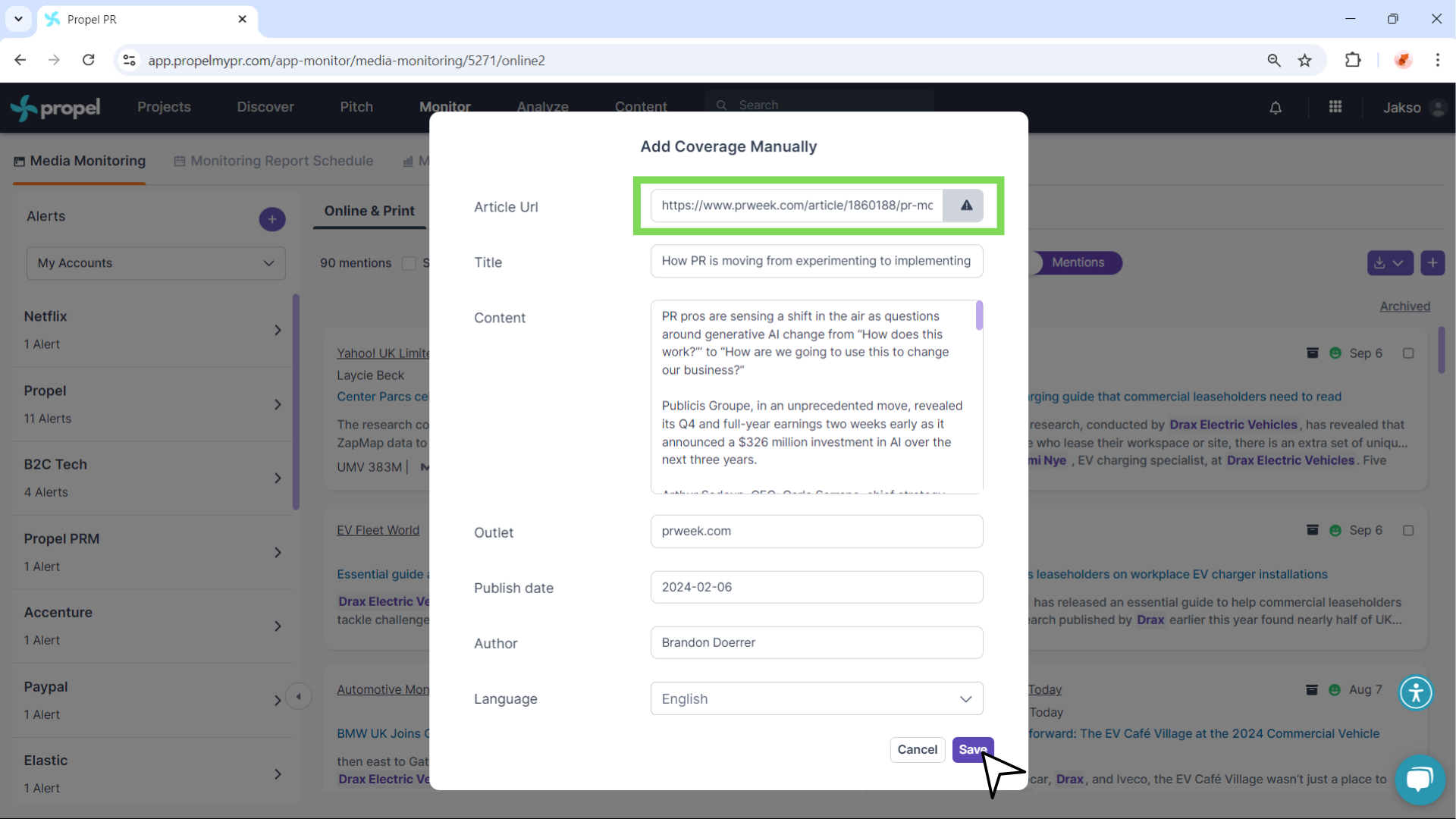Open My Accounts dropdown

[x=155, y=263]
